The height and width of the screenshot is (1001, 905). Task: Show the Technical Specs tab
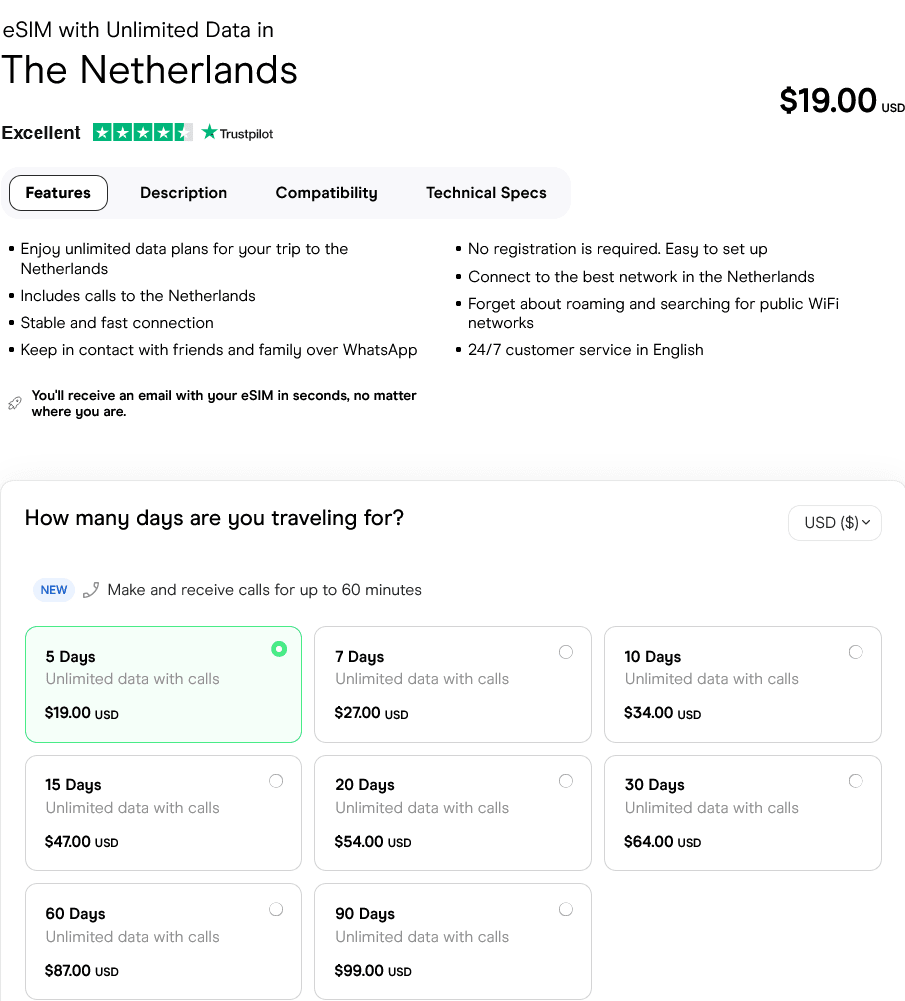pos(486,193)
